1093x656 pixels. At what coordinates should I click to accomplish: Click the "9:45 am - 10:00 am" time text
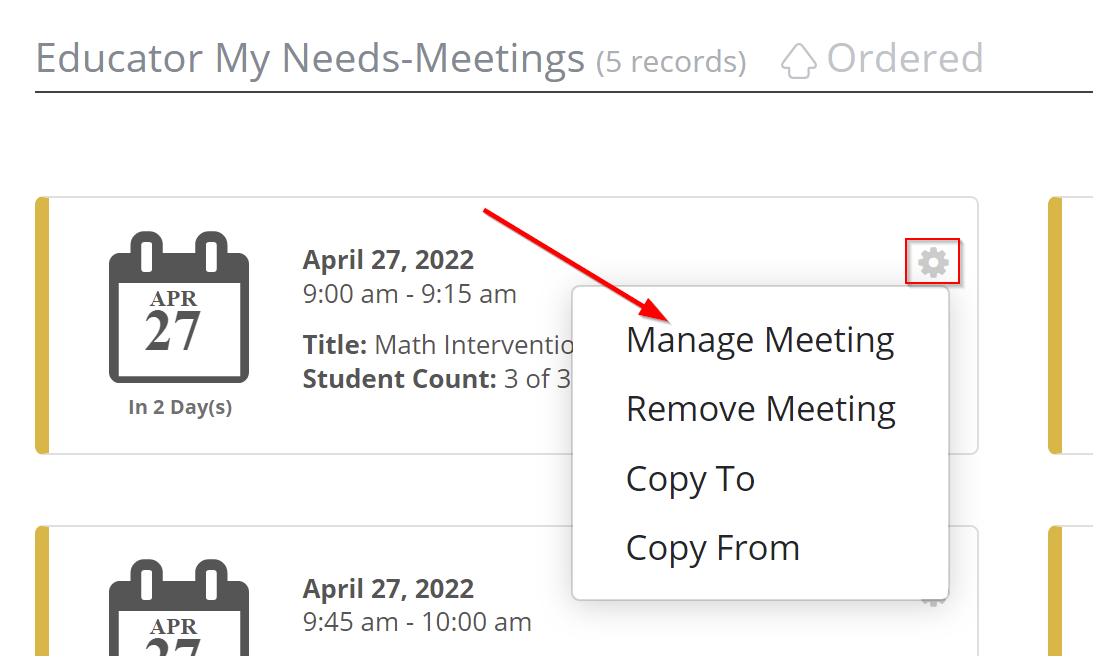point(416,622)
